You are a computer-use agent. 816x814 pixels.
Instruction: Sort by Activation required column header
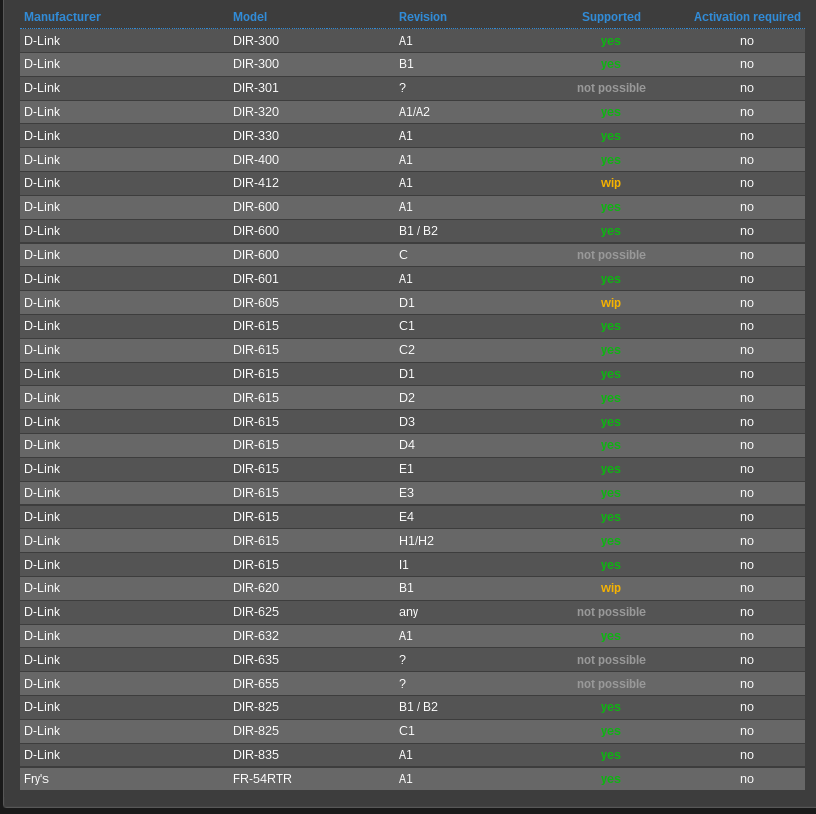click(x=747, y=17)
